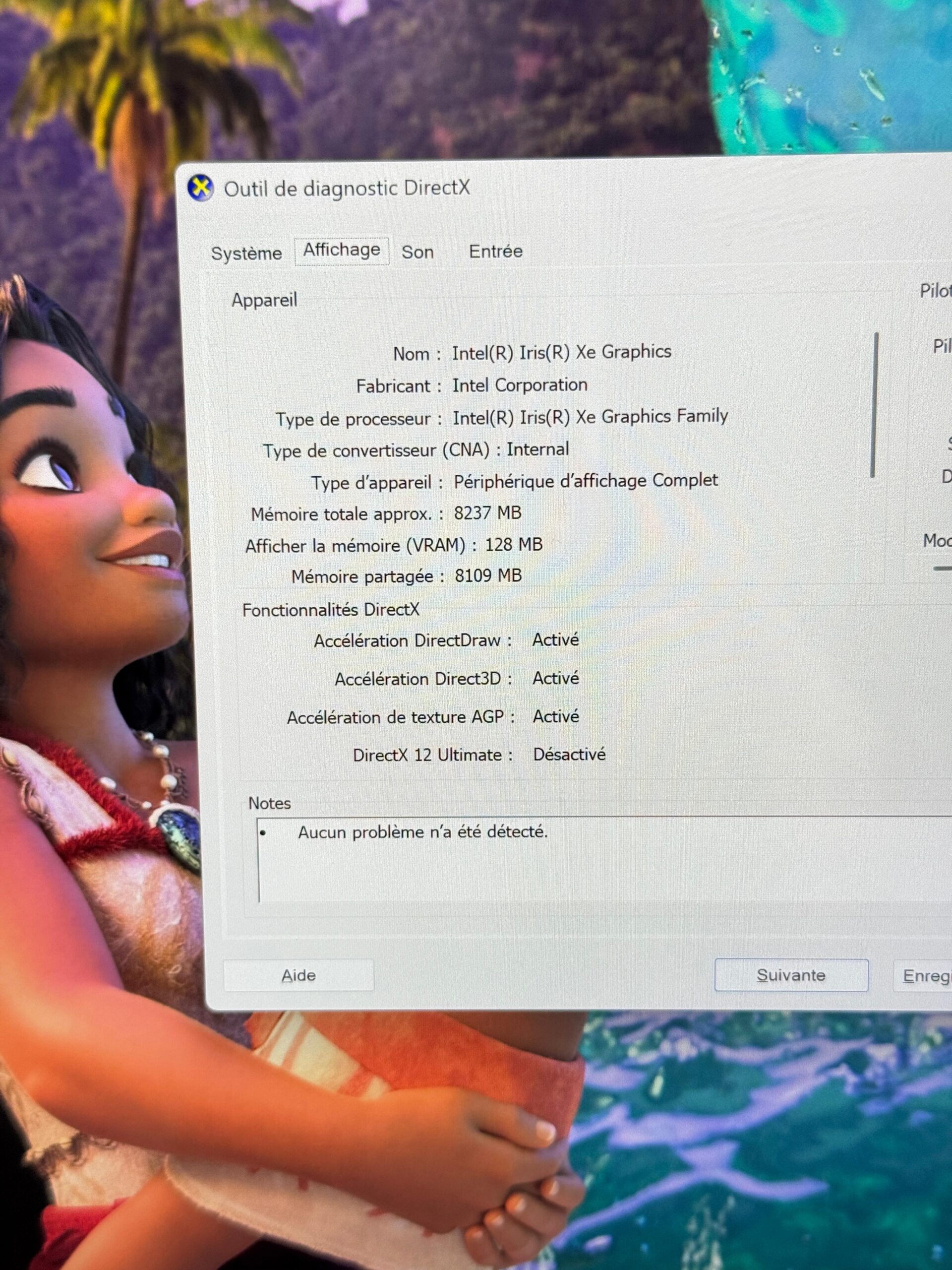Click the DirectX diagnostic tool title icon

pyautogui.click(x=200, y=189)
